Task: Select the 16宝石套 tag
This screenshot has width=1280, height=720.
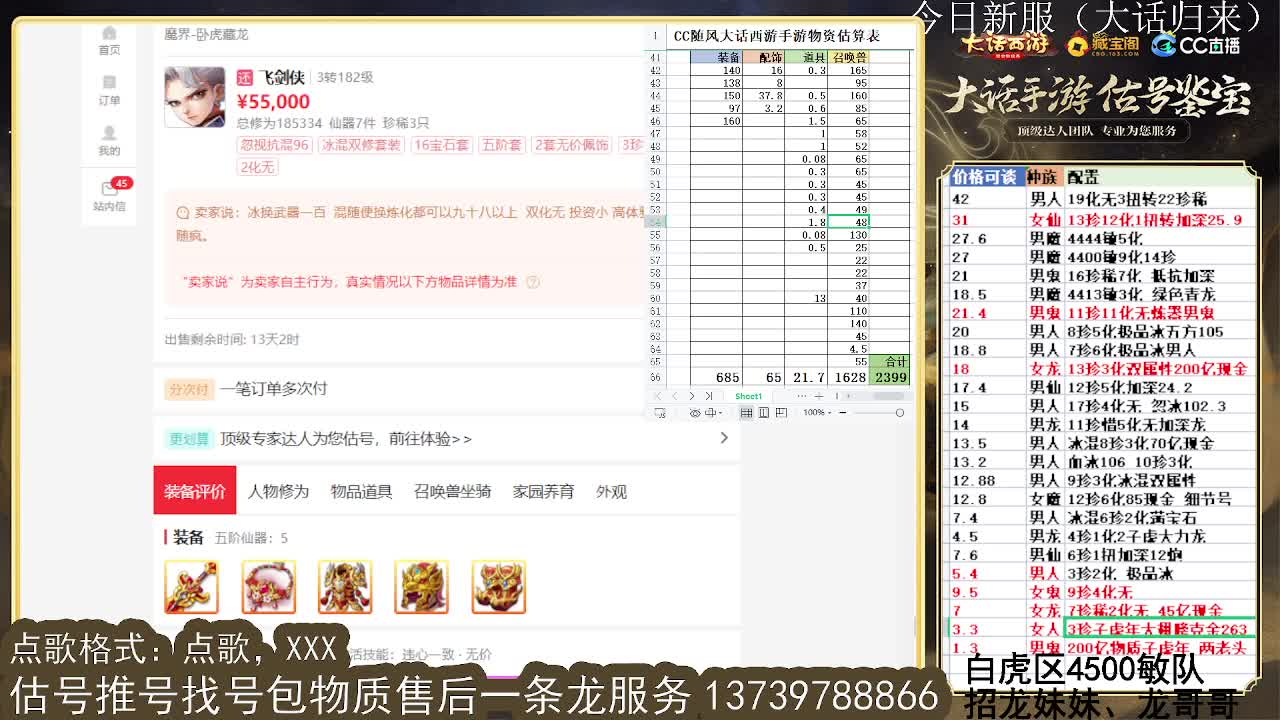Action: [441, 145]
